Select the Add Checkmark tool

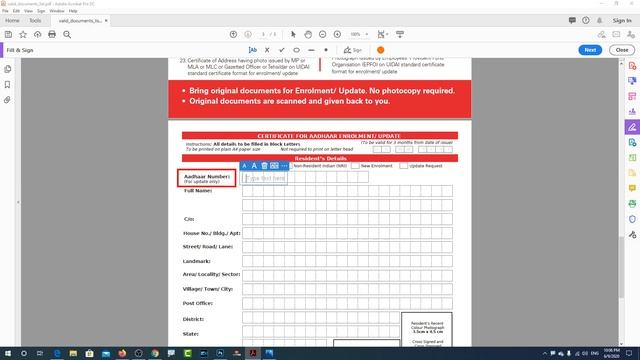(x=282, y=50)
